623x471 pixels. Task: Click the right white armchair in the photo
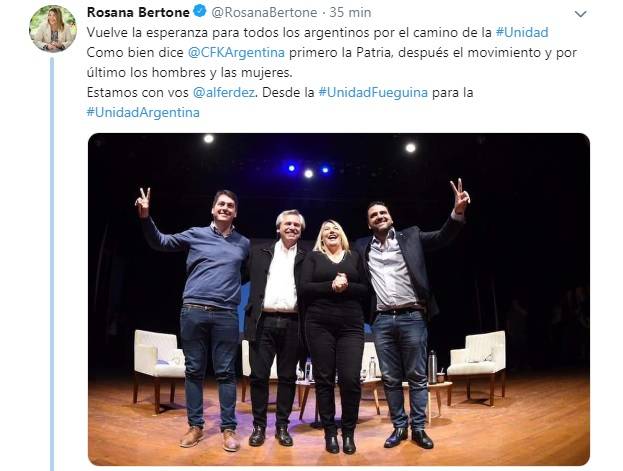click(x=477, y=366)
